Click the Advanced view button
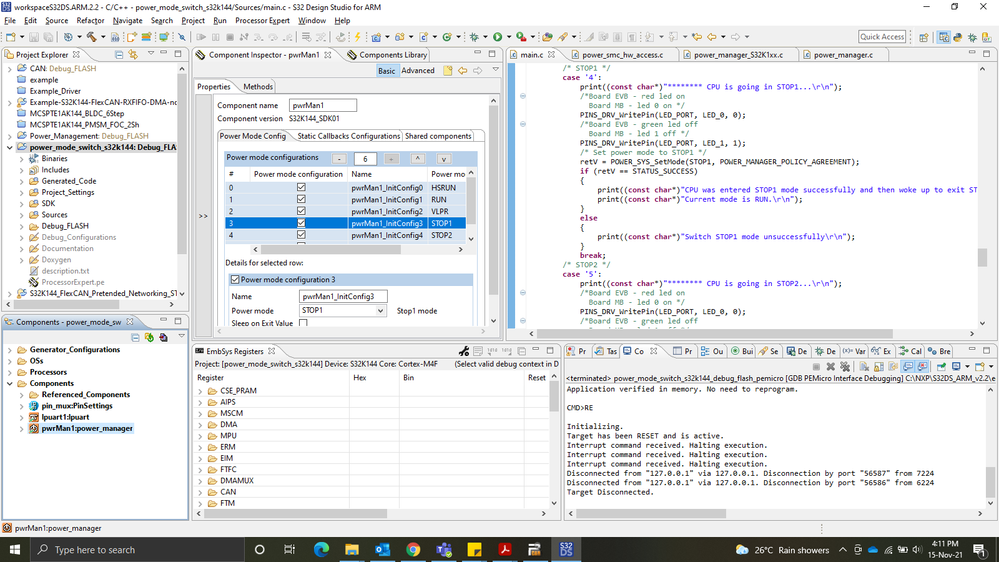999x562 pixels. click(x=418, y=70)
